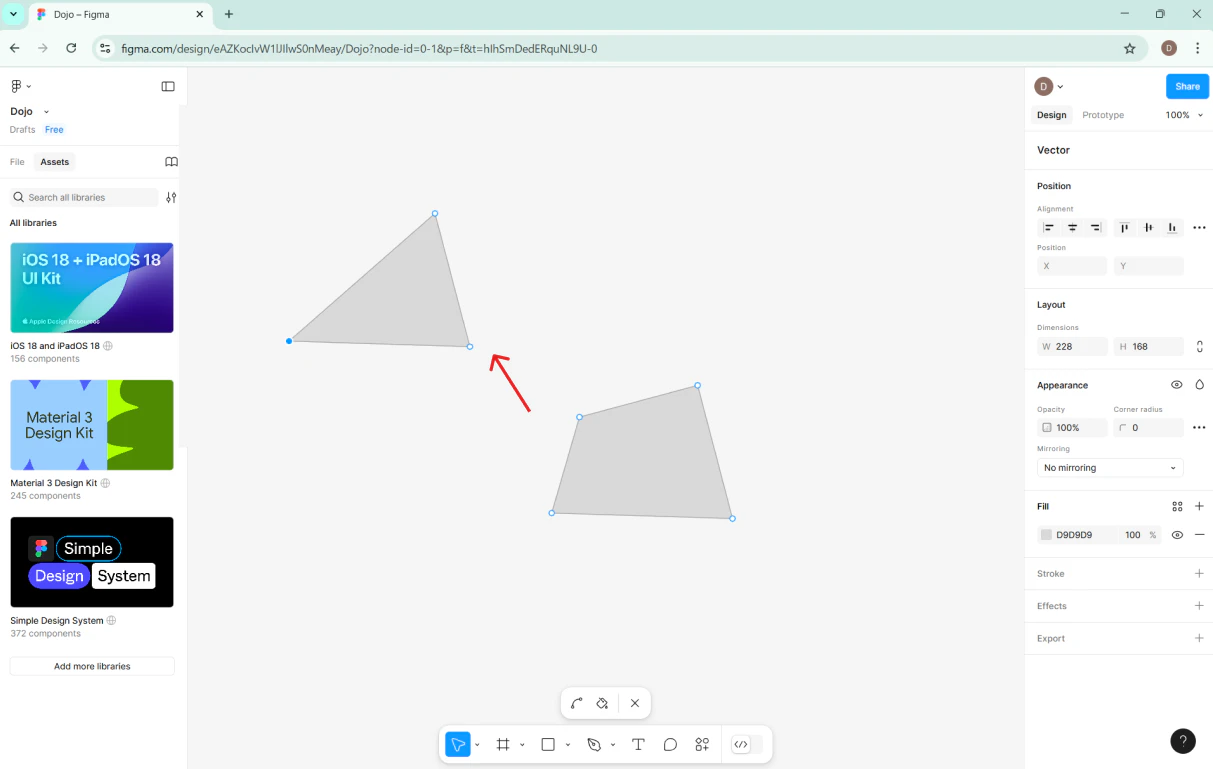This screenshot has width=1213, height=769.
Task: Align top in Alignment section
Action: point(1125,228)
